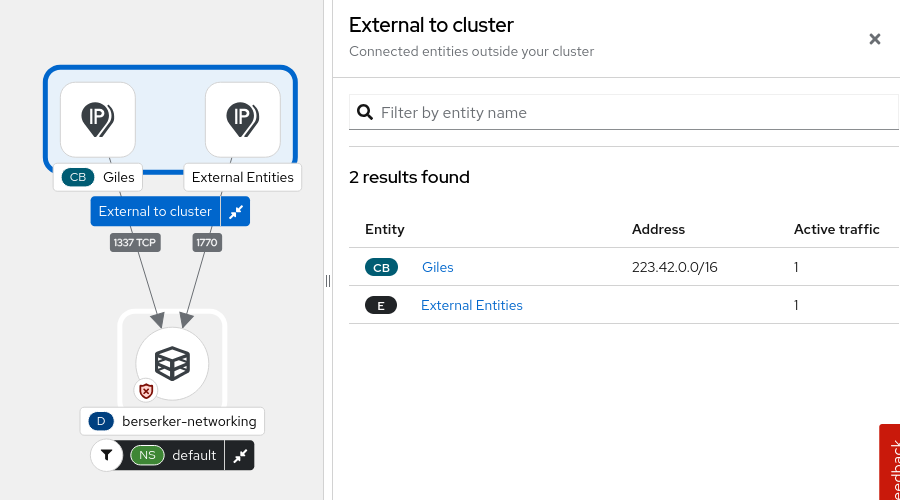The height and width of the screenshot is (500, 900).
Task: Click the CB badge beside Giles in table
Action: [x=381, y=267]
